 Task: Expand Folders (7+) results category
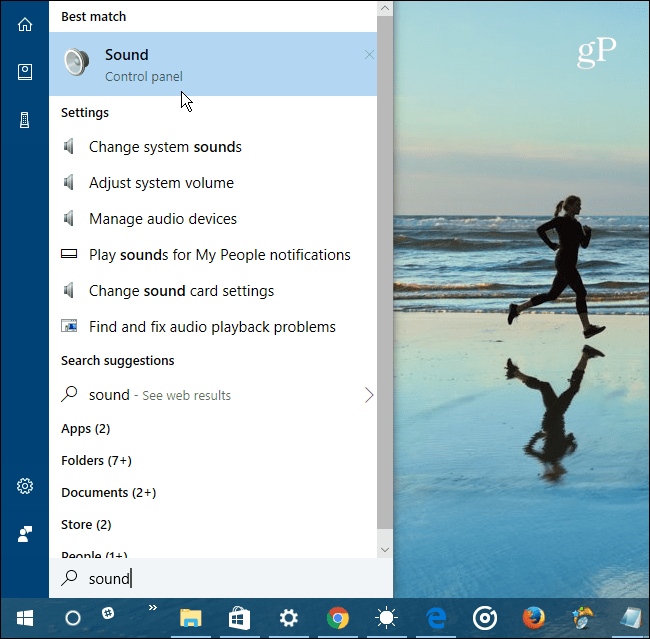tap(96, 461)
